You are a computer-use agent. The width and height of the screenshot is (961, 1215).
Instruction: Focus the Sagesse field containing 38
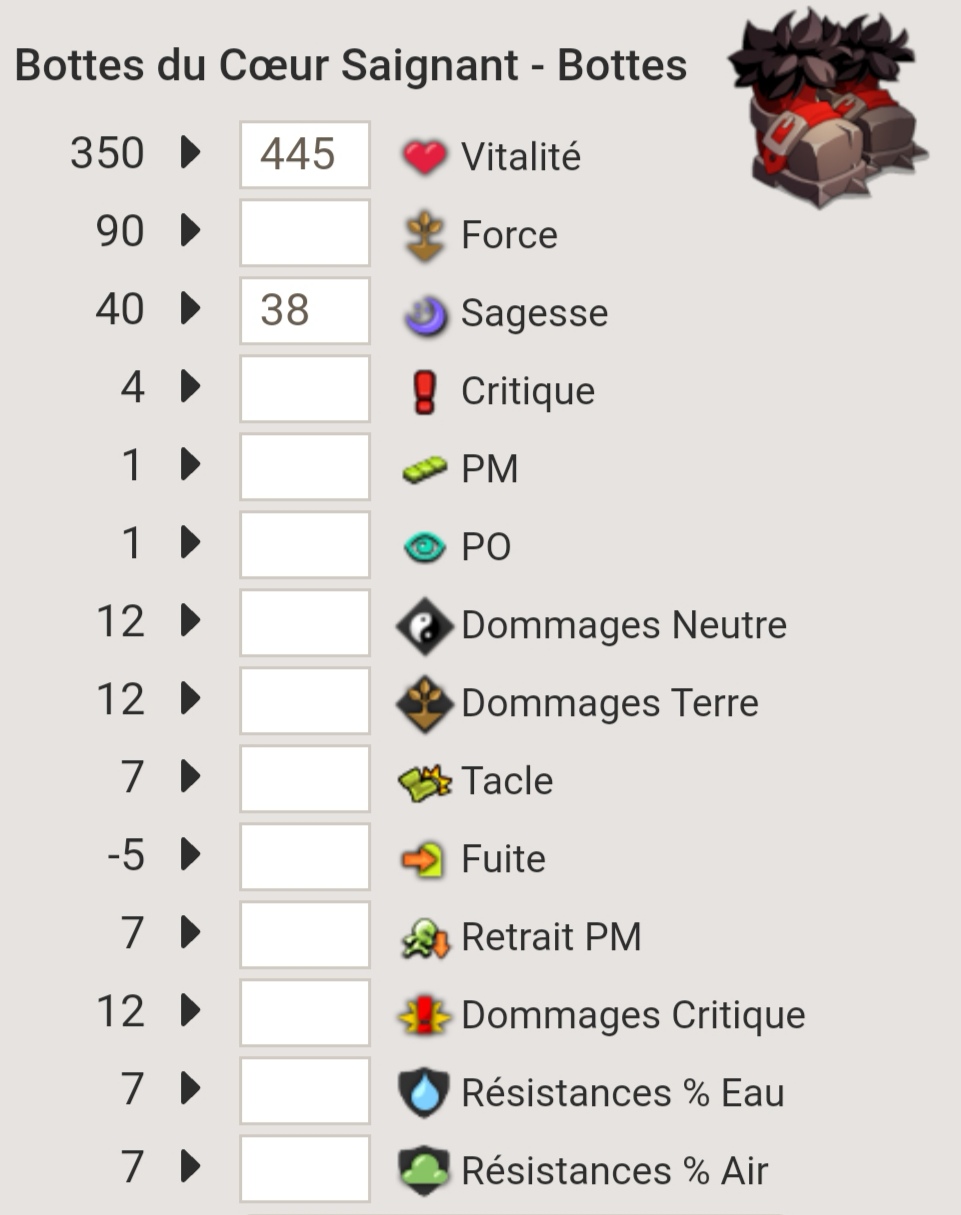click(305, 311)
